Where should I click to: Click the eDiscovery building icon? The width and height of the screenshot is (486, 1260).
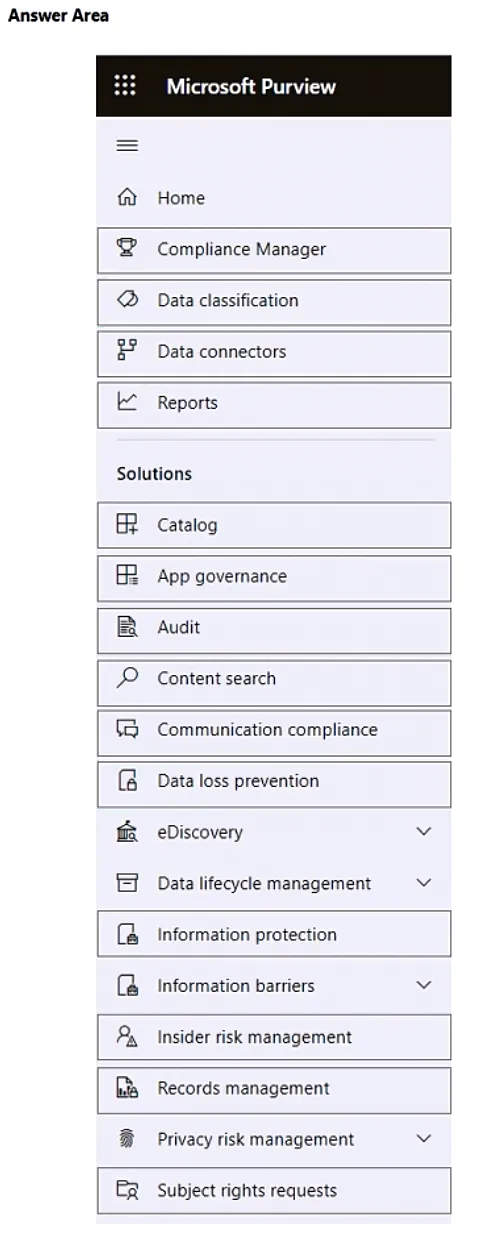(x=127, y=832)
